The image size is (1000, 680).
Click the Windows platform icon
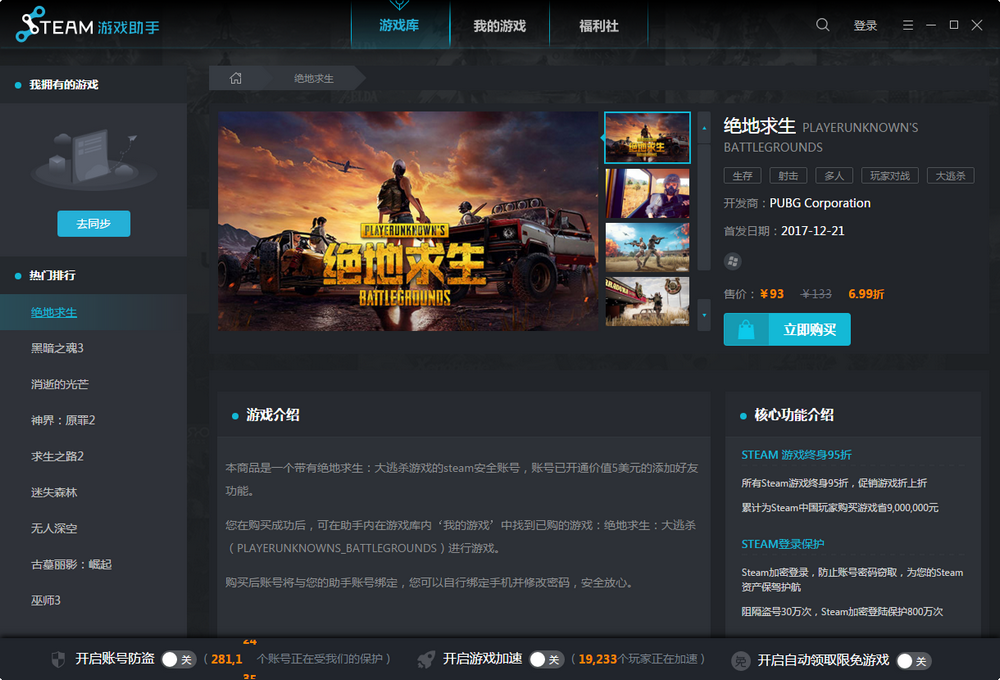(x=733, y=261)
